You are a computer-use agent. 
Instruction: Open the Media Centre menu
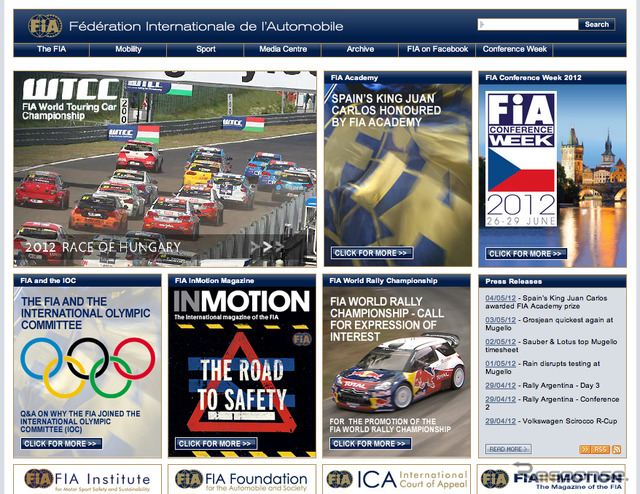pos(283,49)
